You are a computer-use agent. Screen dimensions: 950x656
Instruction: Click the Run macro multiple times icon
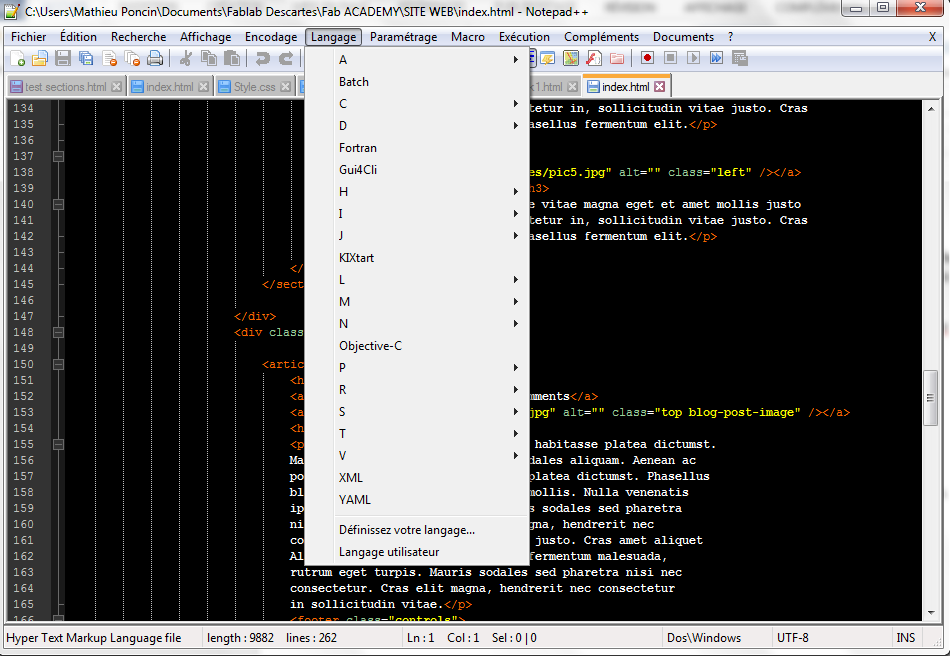pos(716,58)
